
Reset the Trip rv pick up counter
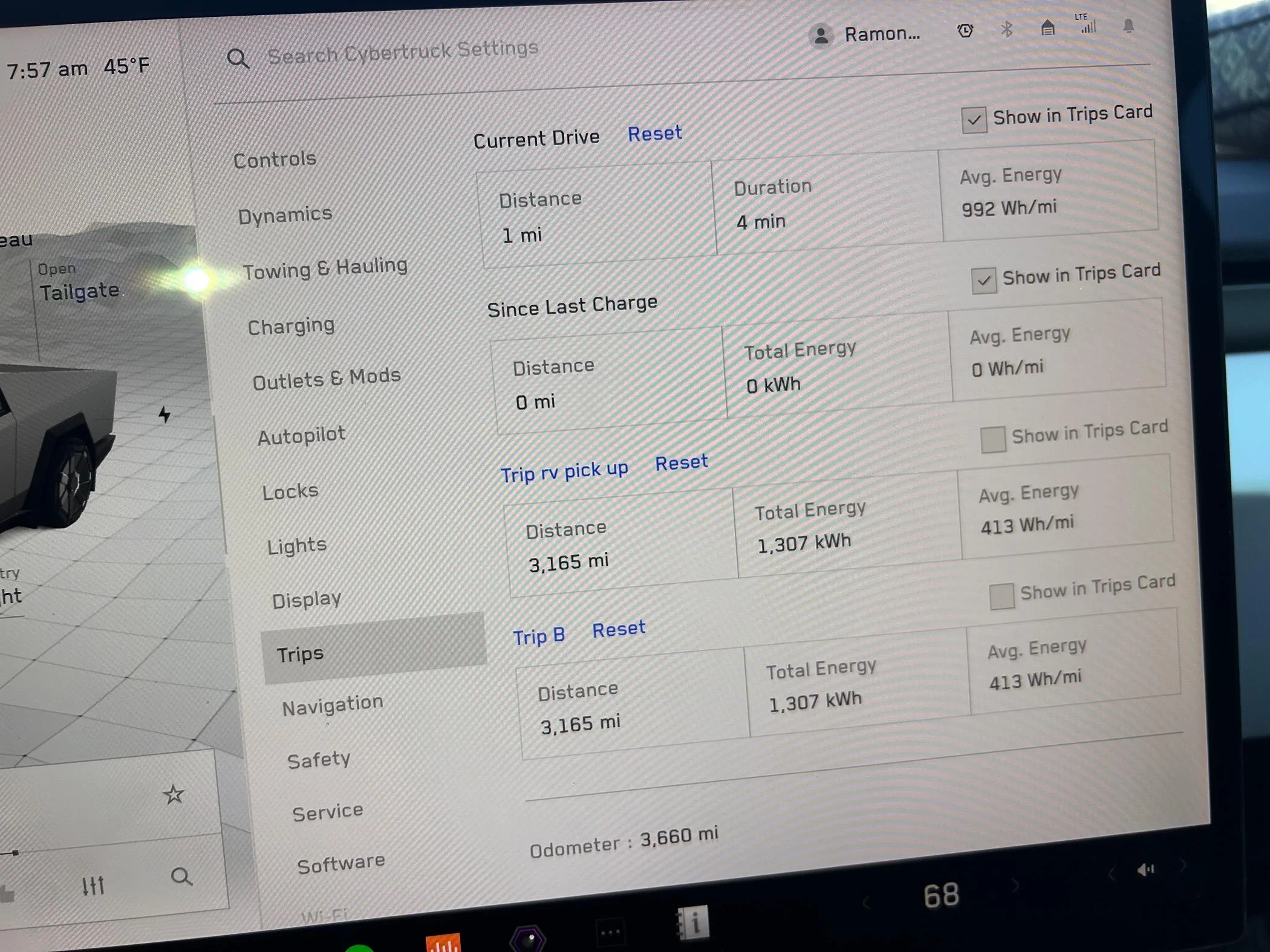pos(681,463)
